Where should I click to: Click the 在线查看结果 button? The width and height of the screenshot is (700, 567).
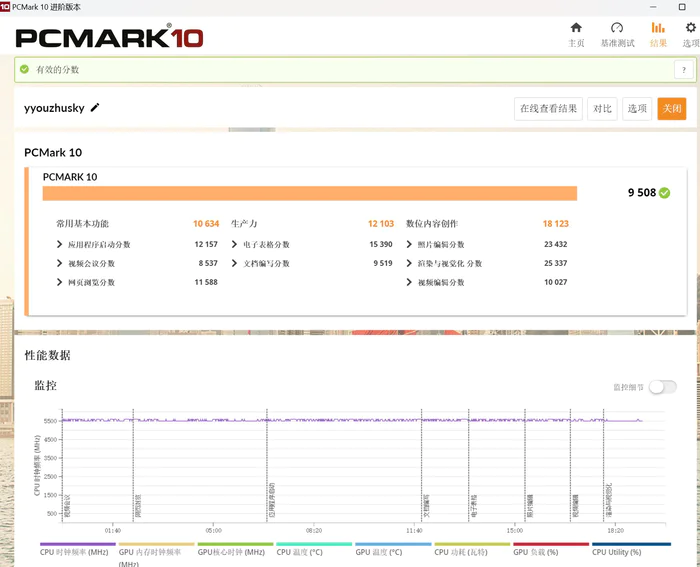pyautogui.click(x=548, y=108)
